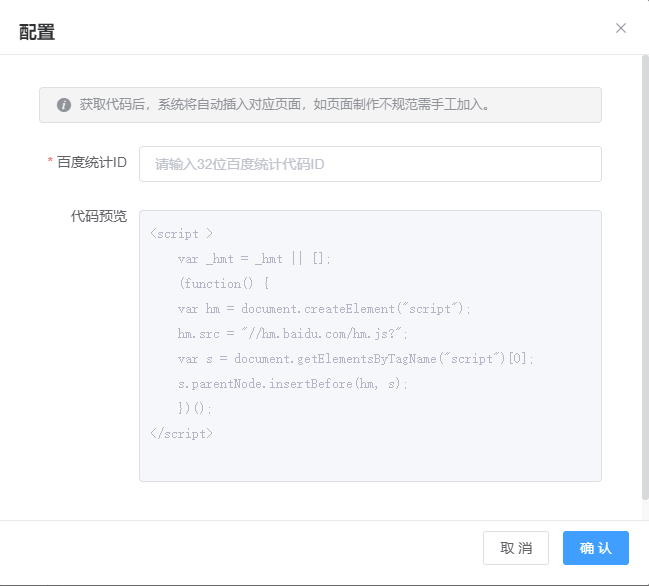
Task: Click the var _hmt code line
Action: coord(254,259)
